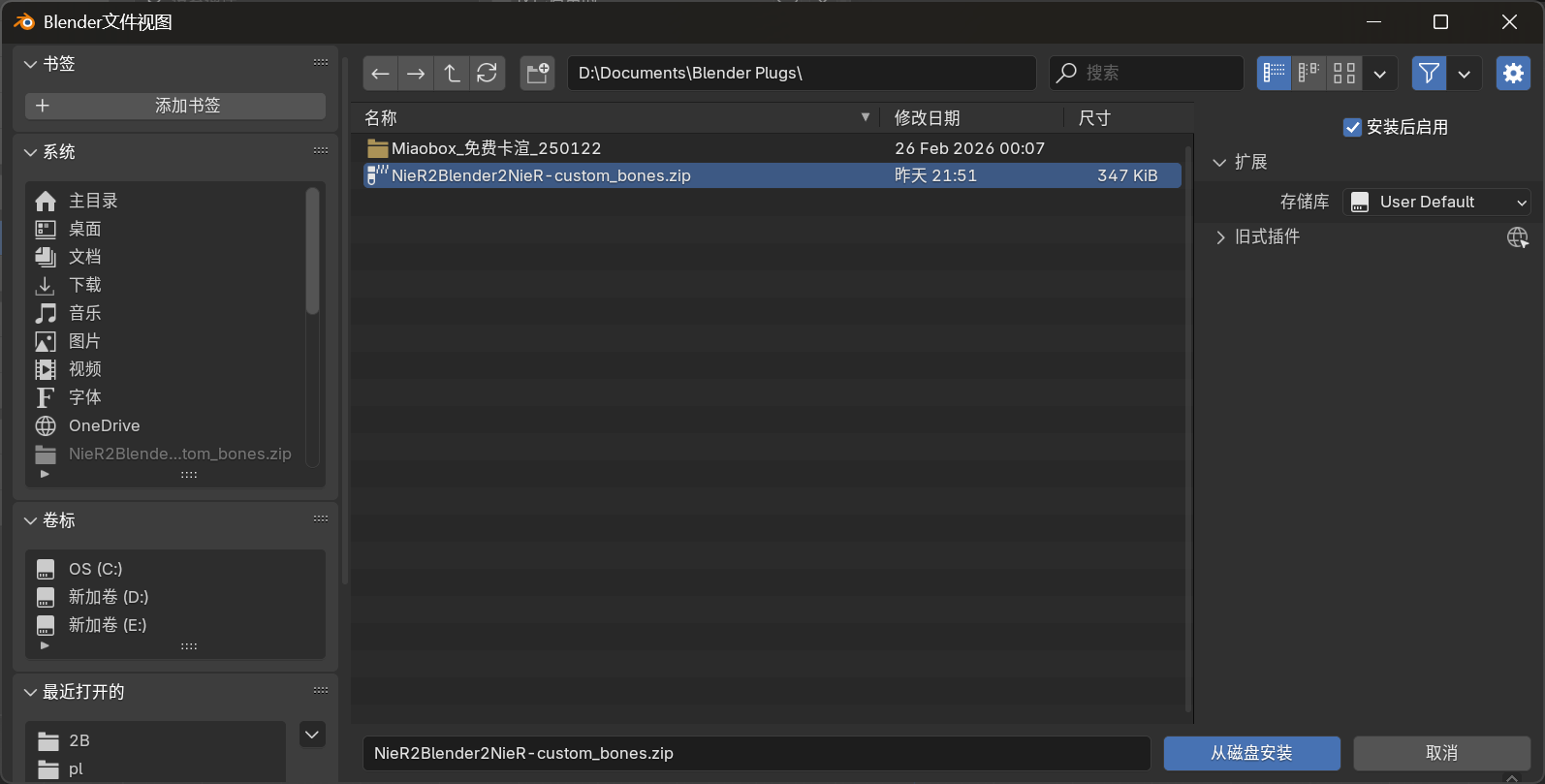
Task: Collapse the 书签 panel
Action: coord(31,64)
